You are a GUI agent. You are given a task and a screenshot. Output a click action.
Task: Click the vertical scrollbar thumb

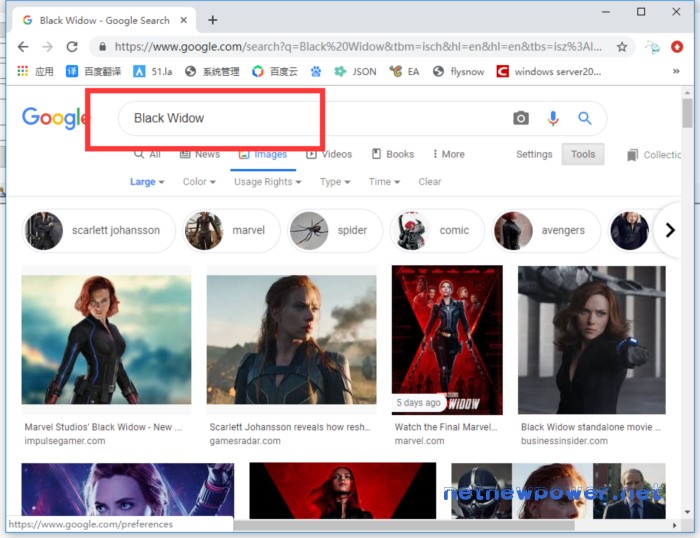687,113
